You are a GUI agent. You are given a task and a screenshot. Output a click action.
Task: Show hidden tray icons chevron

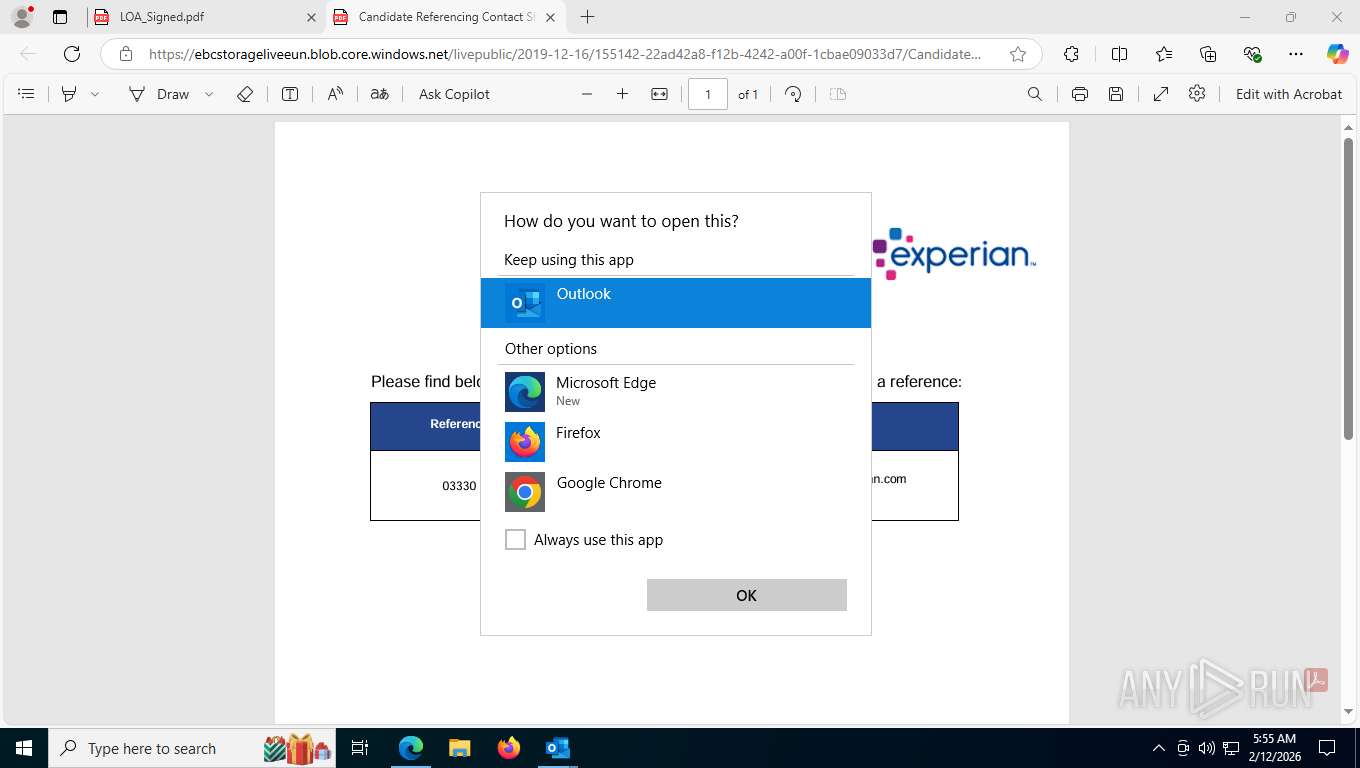click(x=1159, y=748)
